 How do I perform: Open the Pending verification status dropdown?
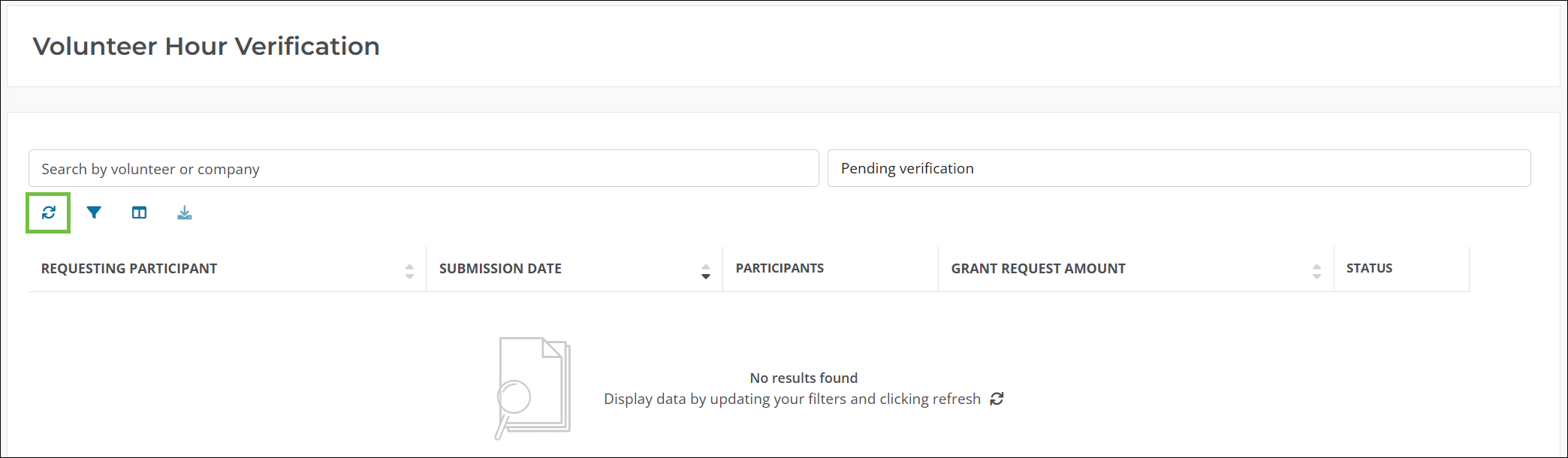coord(1178,168)
